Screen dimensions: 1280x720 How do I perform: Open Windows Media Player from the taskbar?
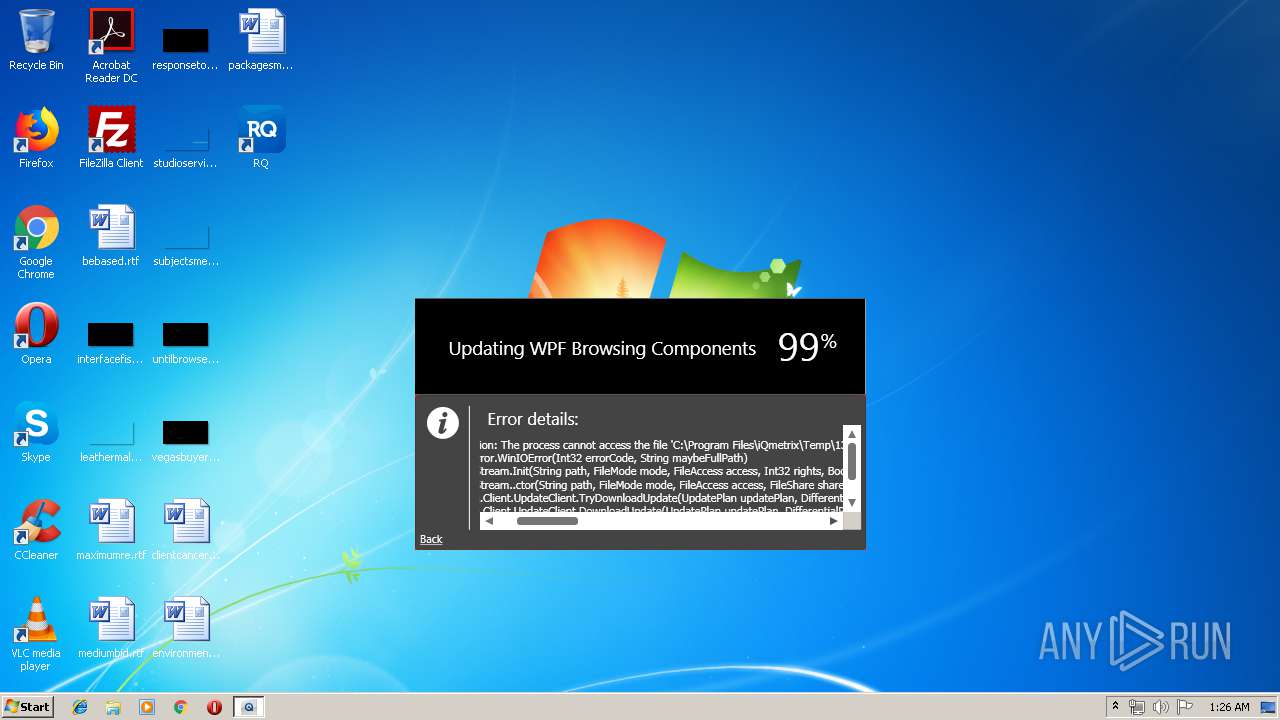click(147, 707)
